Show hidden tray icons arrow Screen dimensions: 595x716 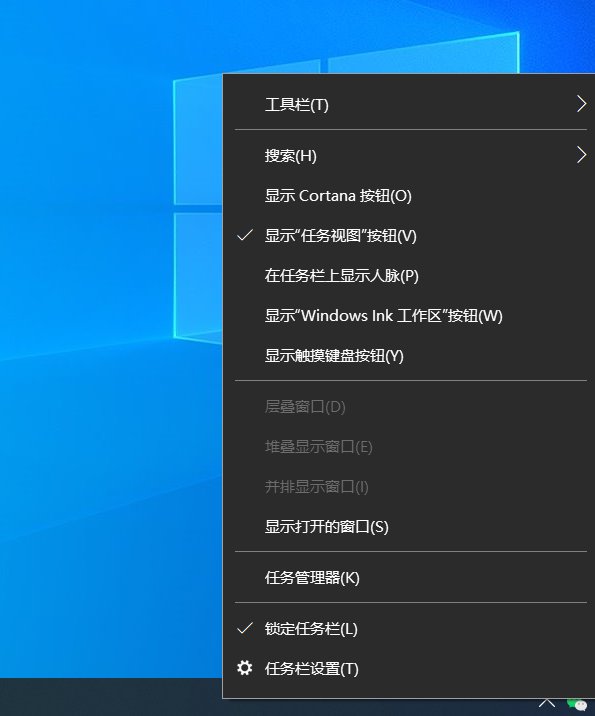[x=546, y=703]
